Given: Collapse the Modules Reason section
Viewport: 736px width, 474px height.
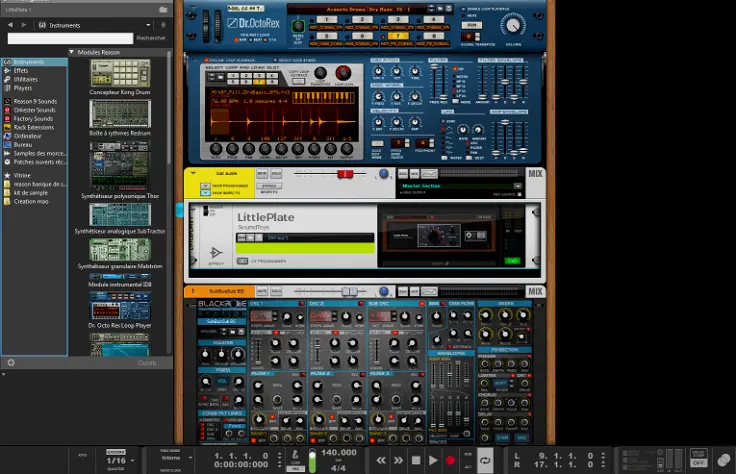Looking at the screenshot, I should (72, 52).
